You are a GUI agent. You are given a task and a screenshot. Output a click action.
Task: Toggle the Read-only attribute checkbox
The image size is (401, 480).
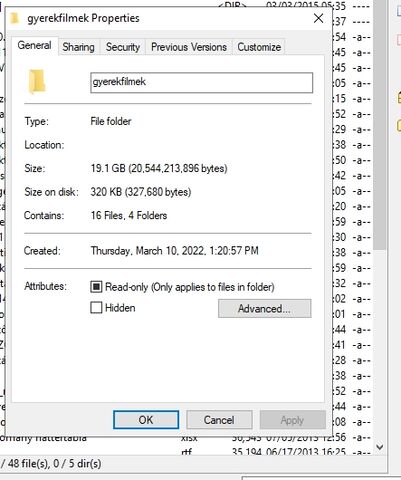pos(96,287)
